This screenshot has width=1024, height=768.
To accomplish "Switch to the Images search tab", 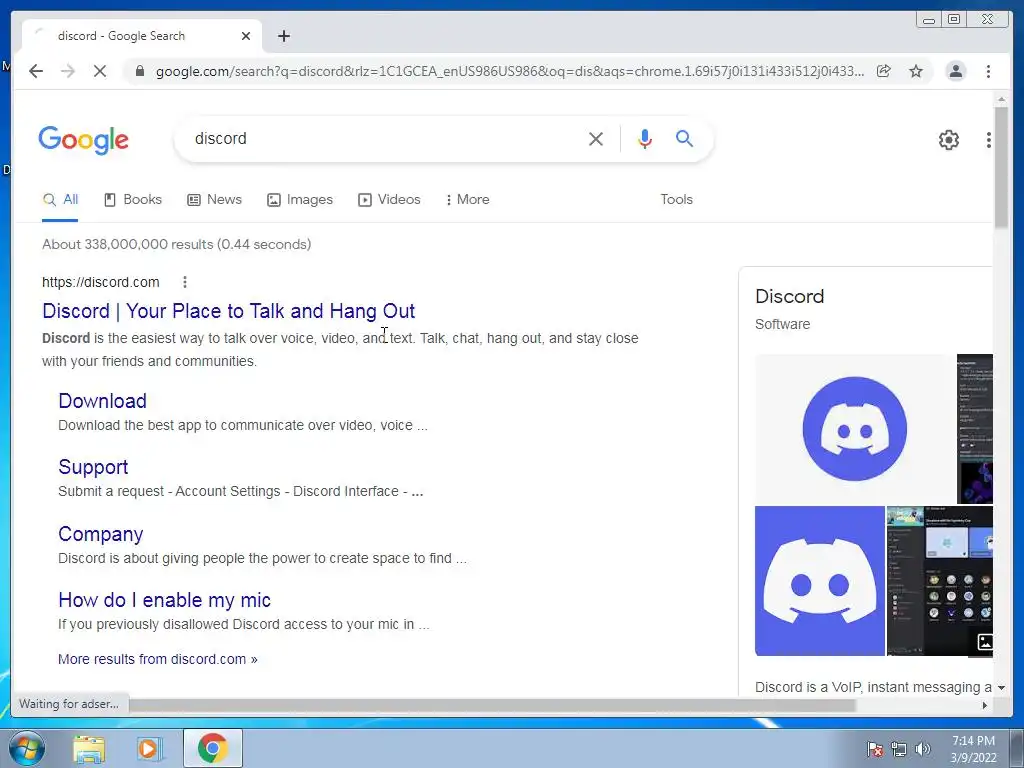I will click(300, 200).
